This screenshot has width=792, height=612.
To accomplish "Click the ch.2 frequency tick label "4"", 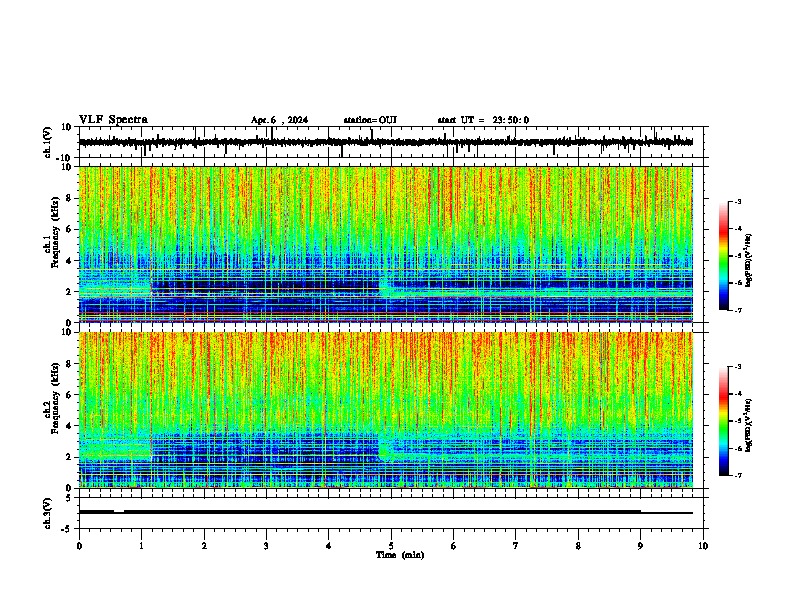I will tap(69, 426).
